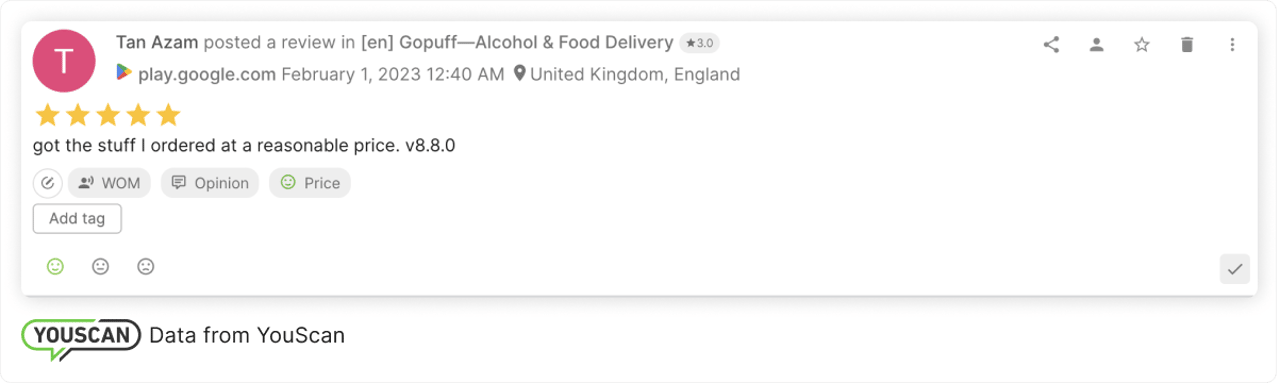Open the assign person icon
This screenshot has height=383, width=1280.
point(1097,44)
